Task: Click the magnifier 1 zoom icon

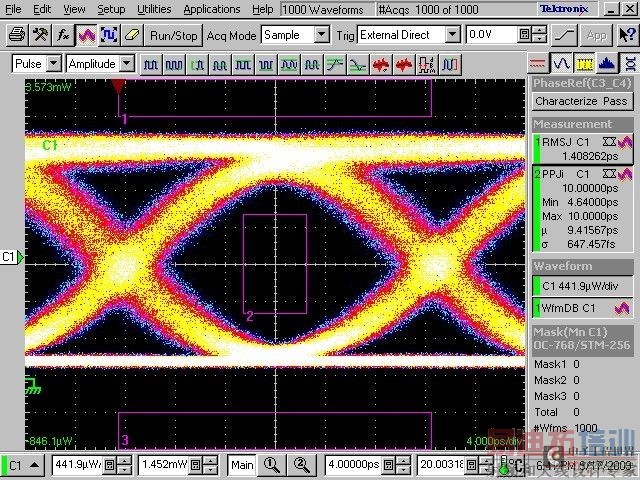Action: 271,465
